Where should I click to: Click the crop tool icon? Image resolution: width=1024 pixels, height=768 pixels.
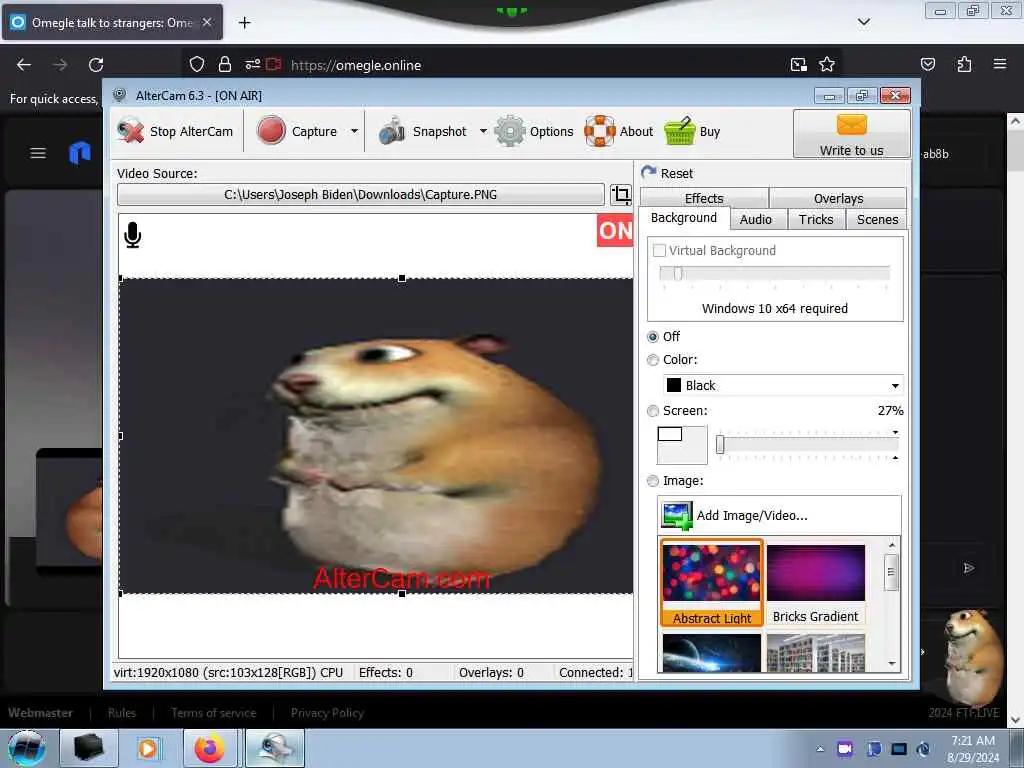pos(621,195)
